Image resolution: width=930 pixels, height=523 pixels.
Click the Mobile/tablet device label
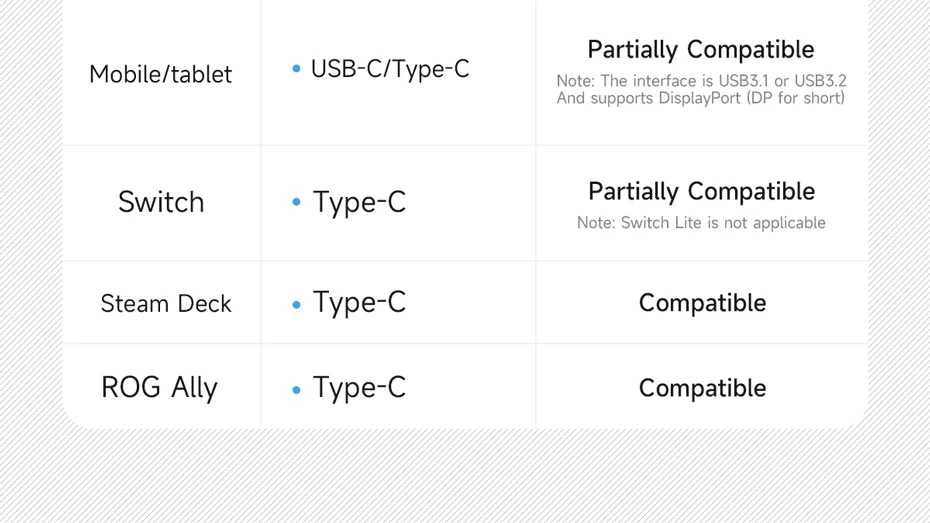click(160, 74)
